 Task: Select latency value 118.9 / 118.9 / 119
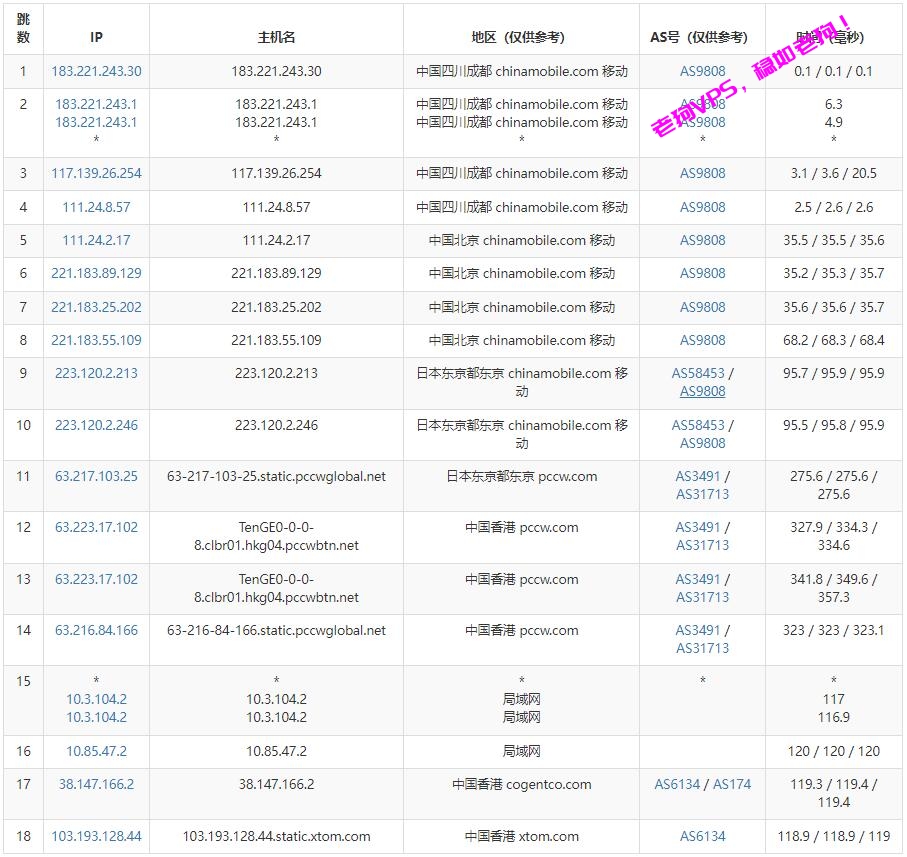834,836
